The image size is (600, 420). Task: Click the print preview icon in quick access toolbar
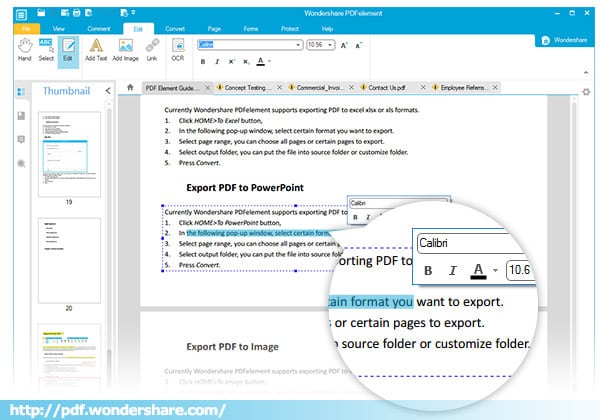coord(88,13)
